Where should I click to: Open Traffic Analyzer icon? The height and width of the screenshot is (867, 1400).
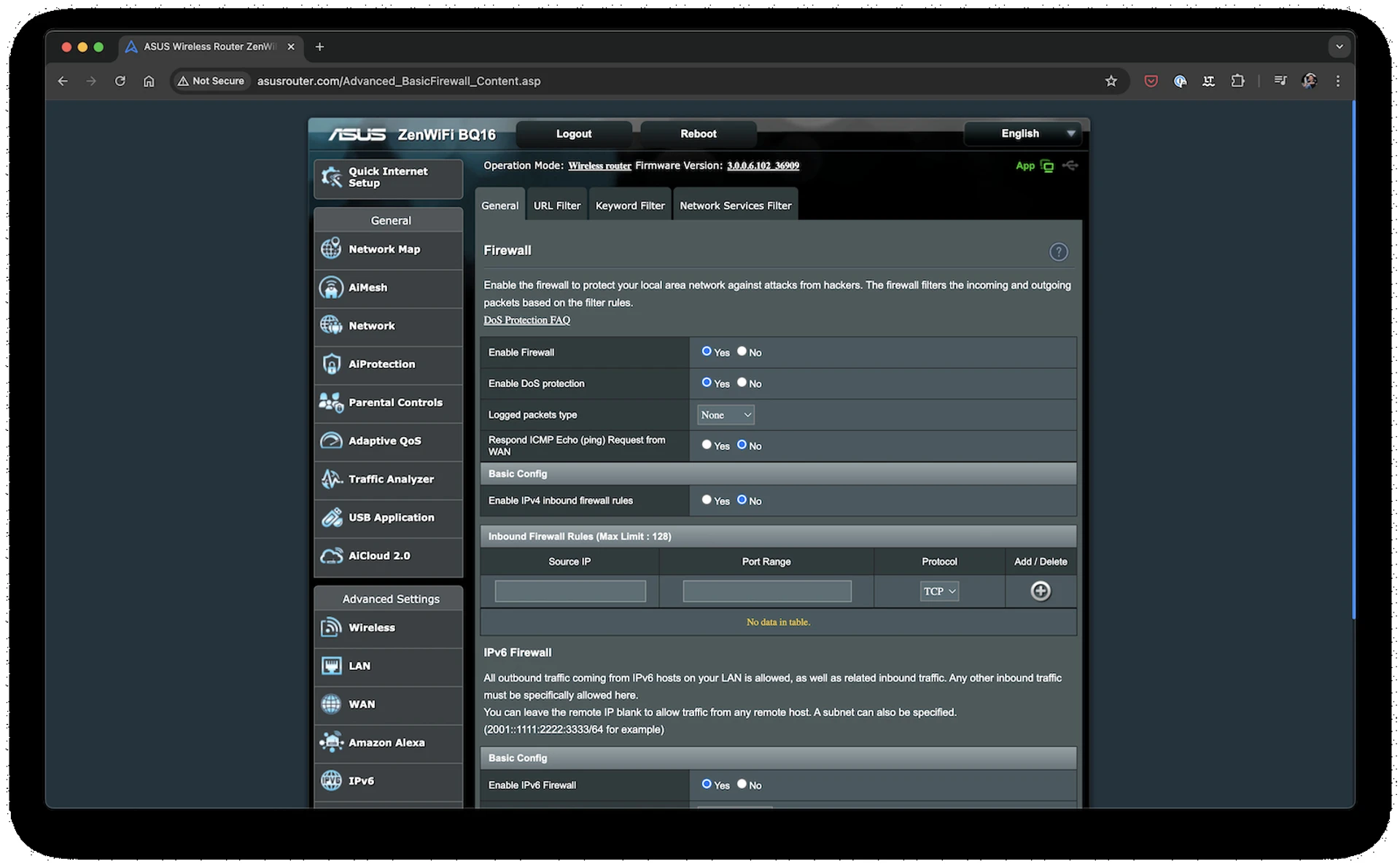(331, 479)
